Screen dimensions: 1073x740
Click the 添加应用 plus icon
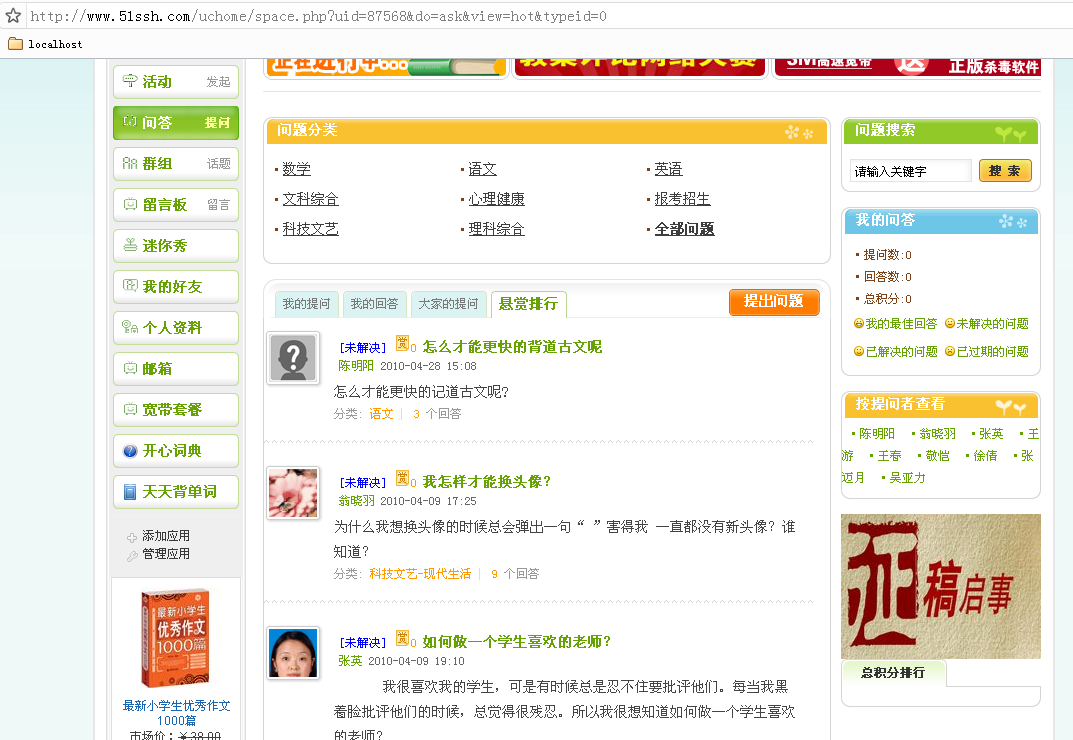coord(132,538)
